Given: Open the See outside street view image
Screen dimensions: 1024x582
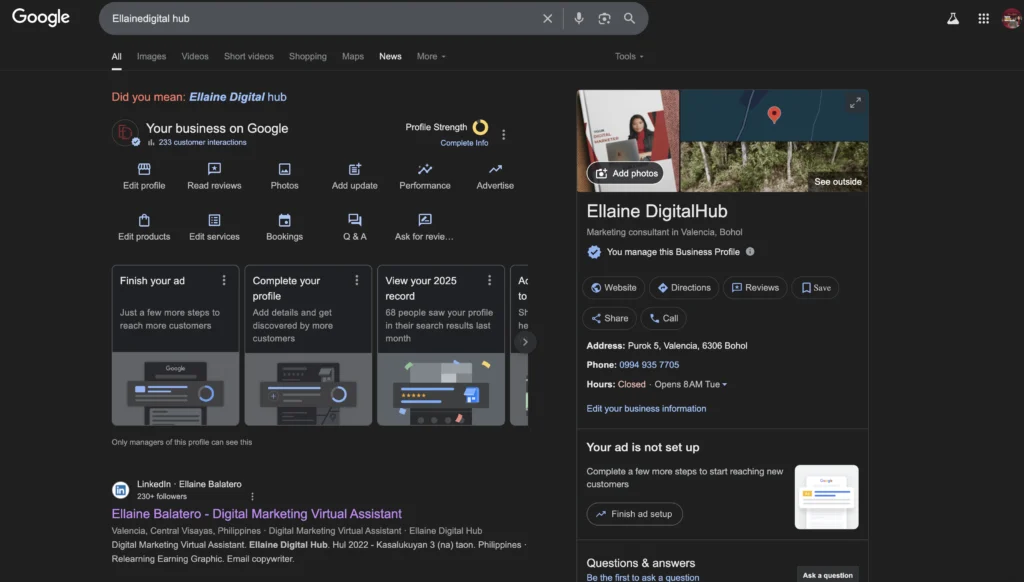Looking at the screenshot, I should click(774, 167).
